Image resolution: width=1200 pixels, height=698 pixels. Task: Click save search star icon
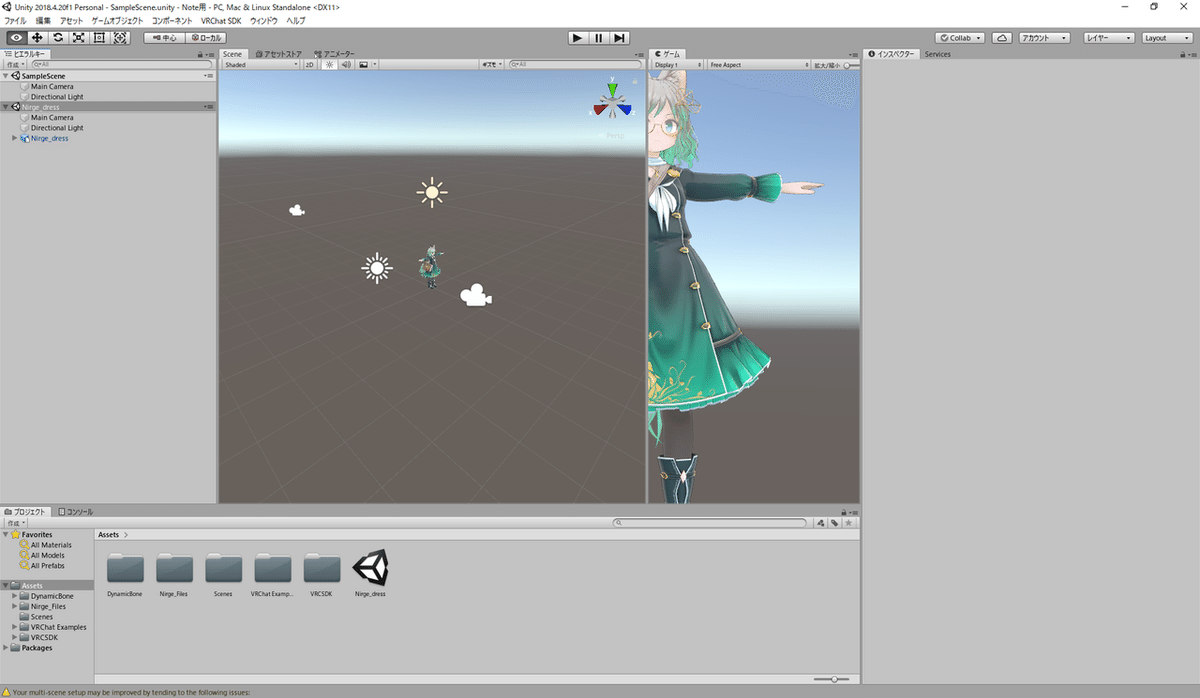pyautogui.click(x=849, y=523)
